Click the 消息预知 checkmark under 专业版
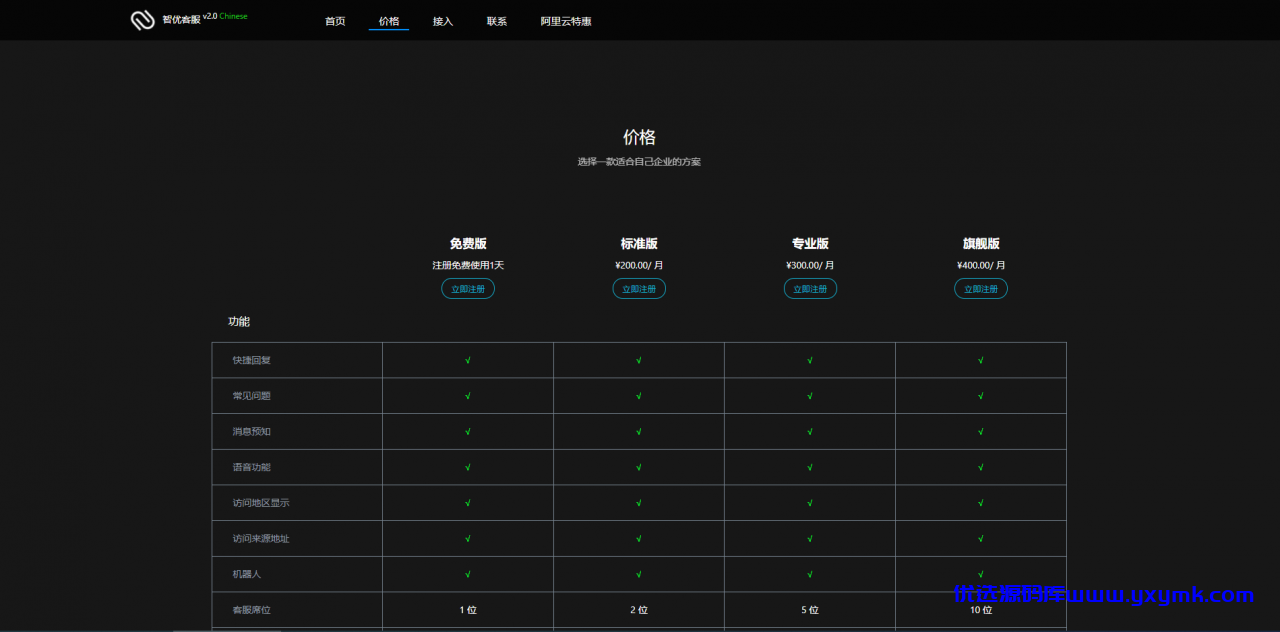This screenshot has height=632, width=1280. coord(810,432)
